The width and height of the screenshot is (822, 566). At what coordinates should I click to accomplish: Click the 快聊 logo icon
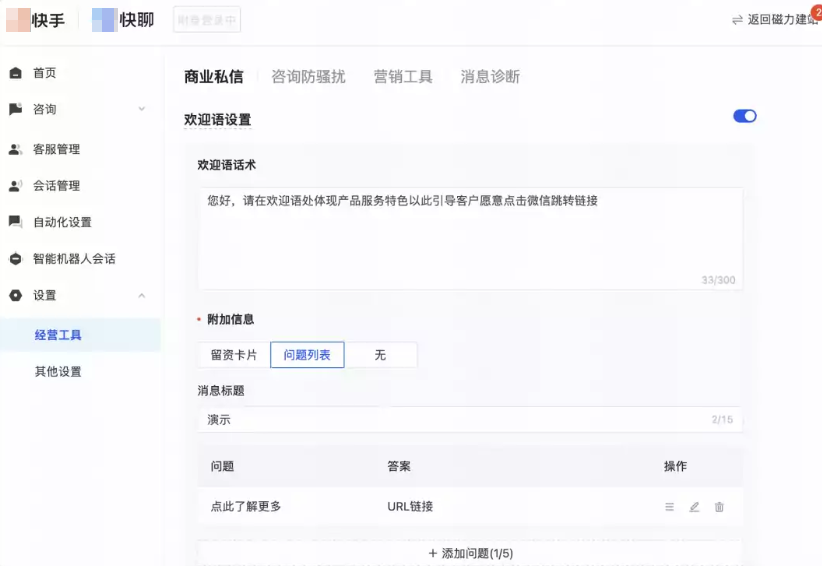[104, 20]
